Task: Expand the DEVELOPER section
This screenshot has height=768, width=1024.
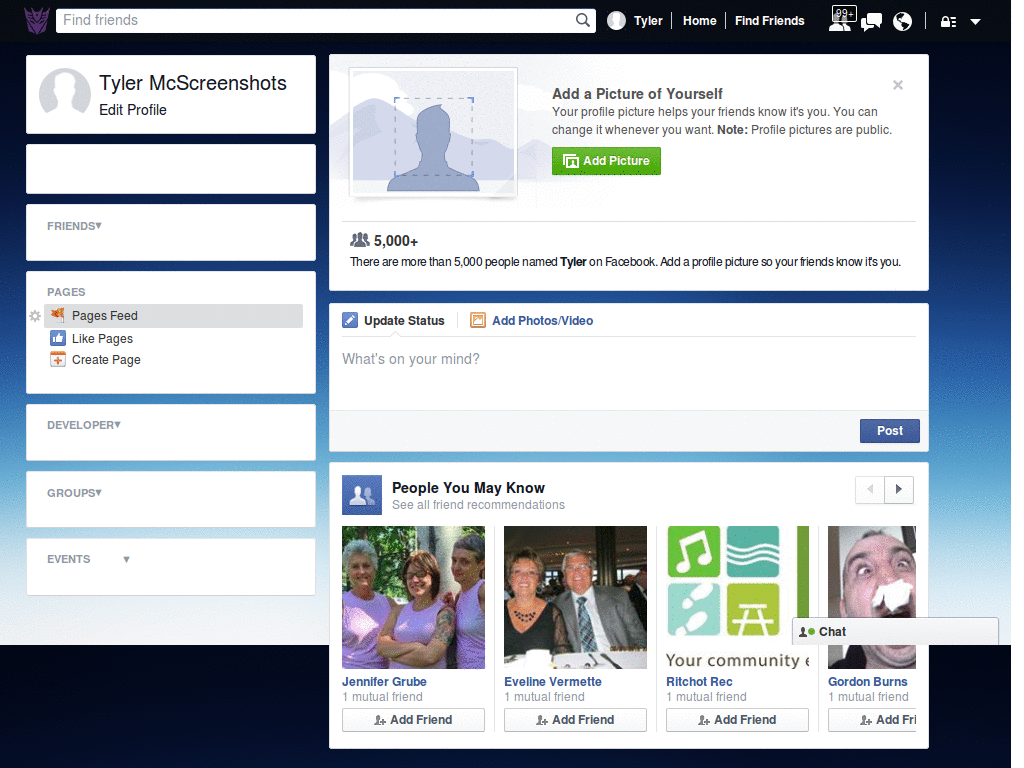Action: tap(84, 425)
